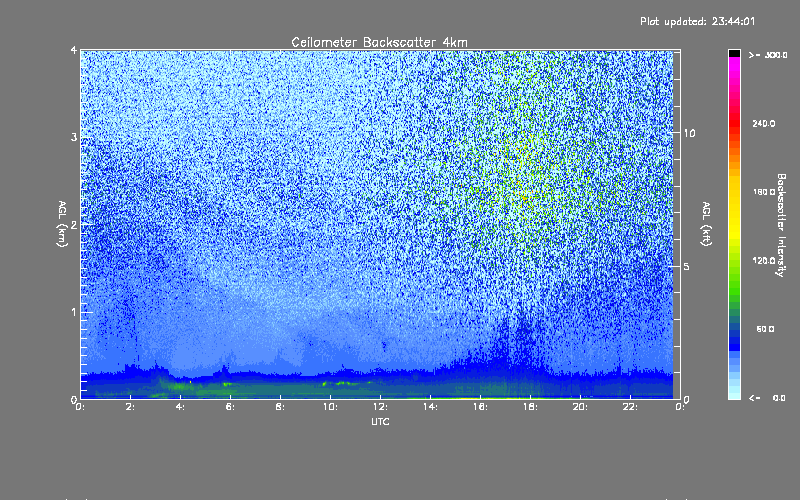Click the 'Plot updated: 23:44:01' timestamp

click(697, 21)
